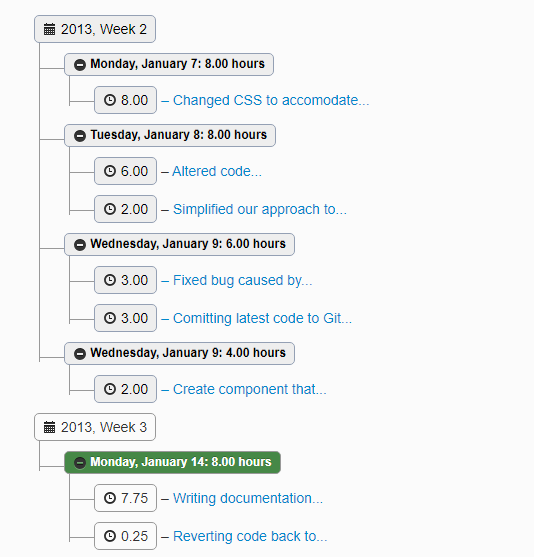The height and width of the screenshot is (557, 534).
Task: Click calendar icon beside 2013, Week 2
Action: [x=49, y=29]
